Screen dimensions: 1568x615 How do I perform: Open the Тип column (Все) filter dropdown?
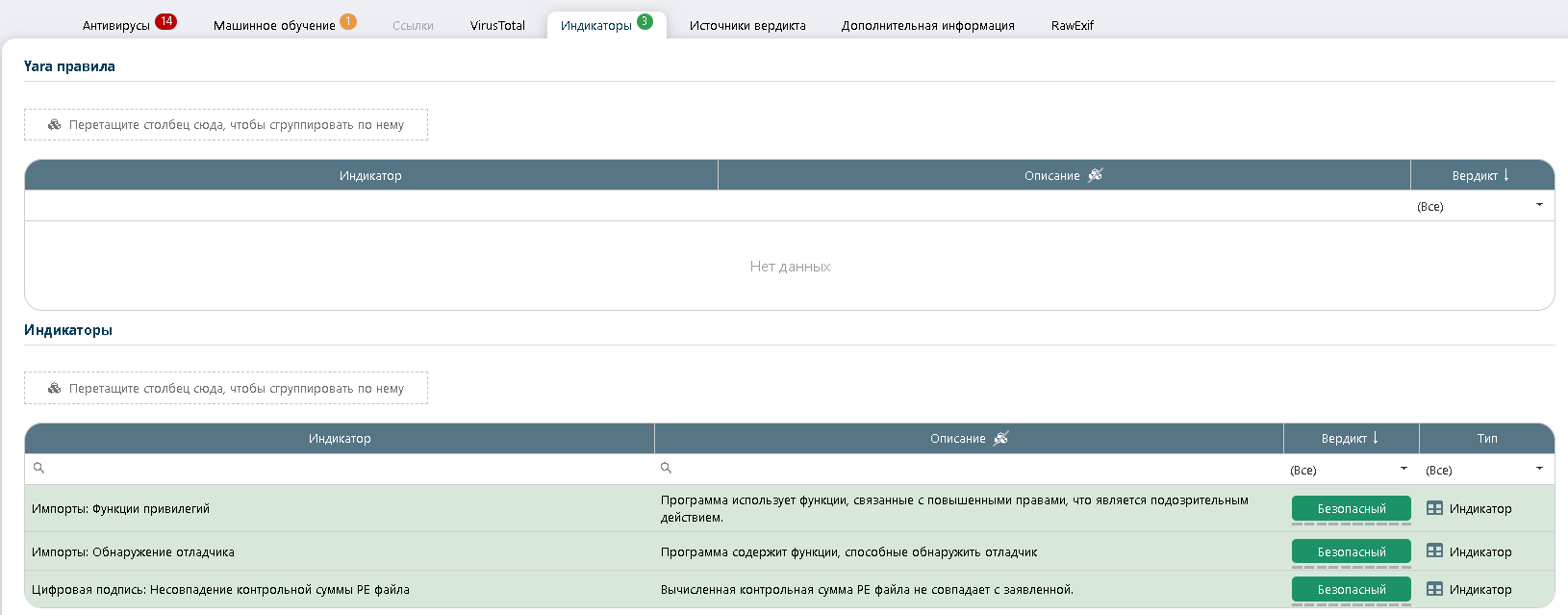(1539, 470)
